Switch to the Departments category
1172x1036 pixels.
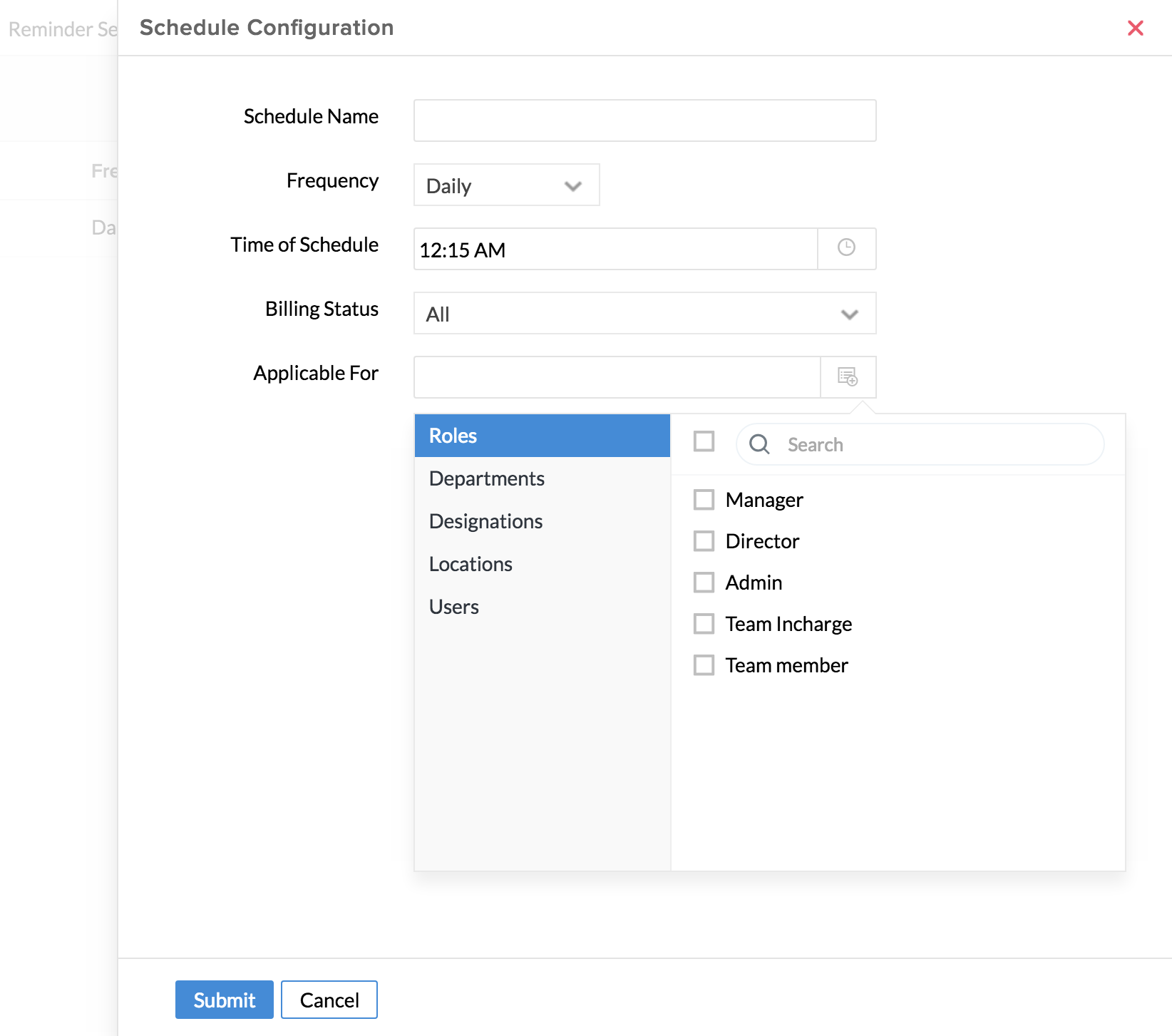(487, 478)
